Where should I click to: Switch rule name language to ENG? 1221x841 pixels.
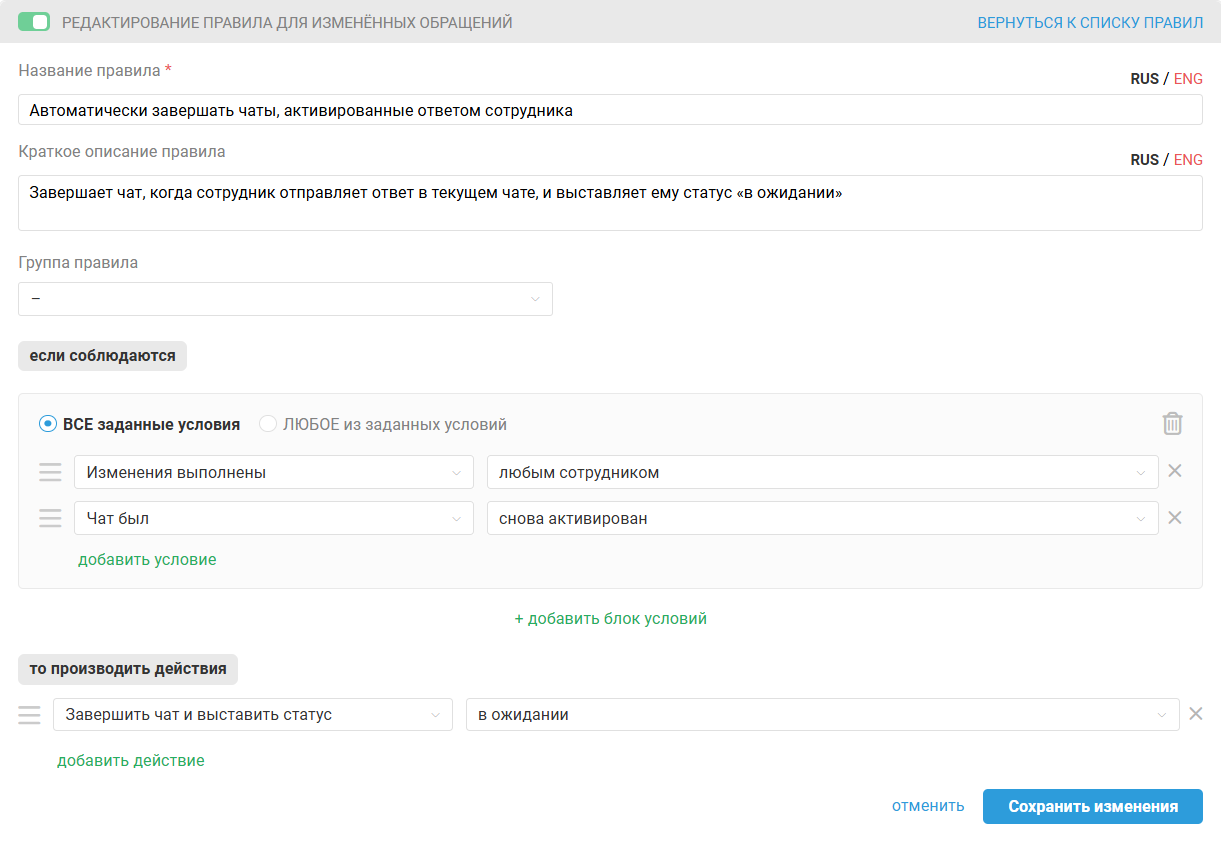pyautogui.click(x=1188, y=79)
